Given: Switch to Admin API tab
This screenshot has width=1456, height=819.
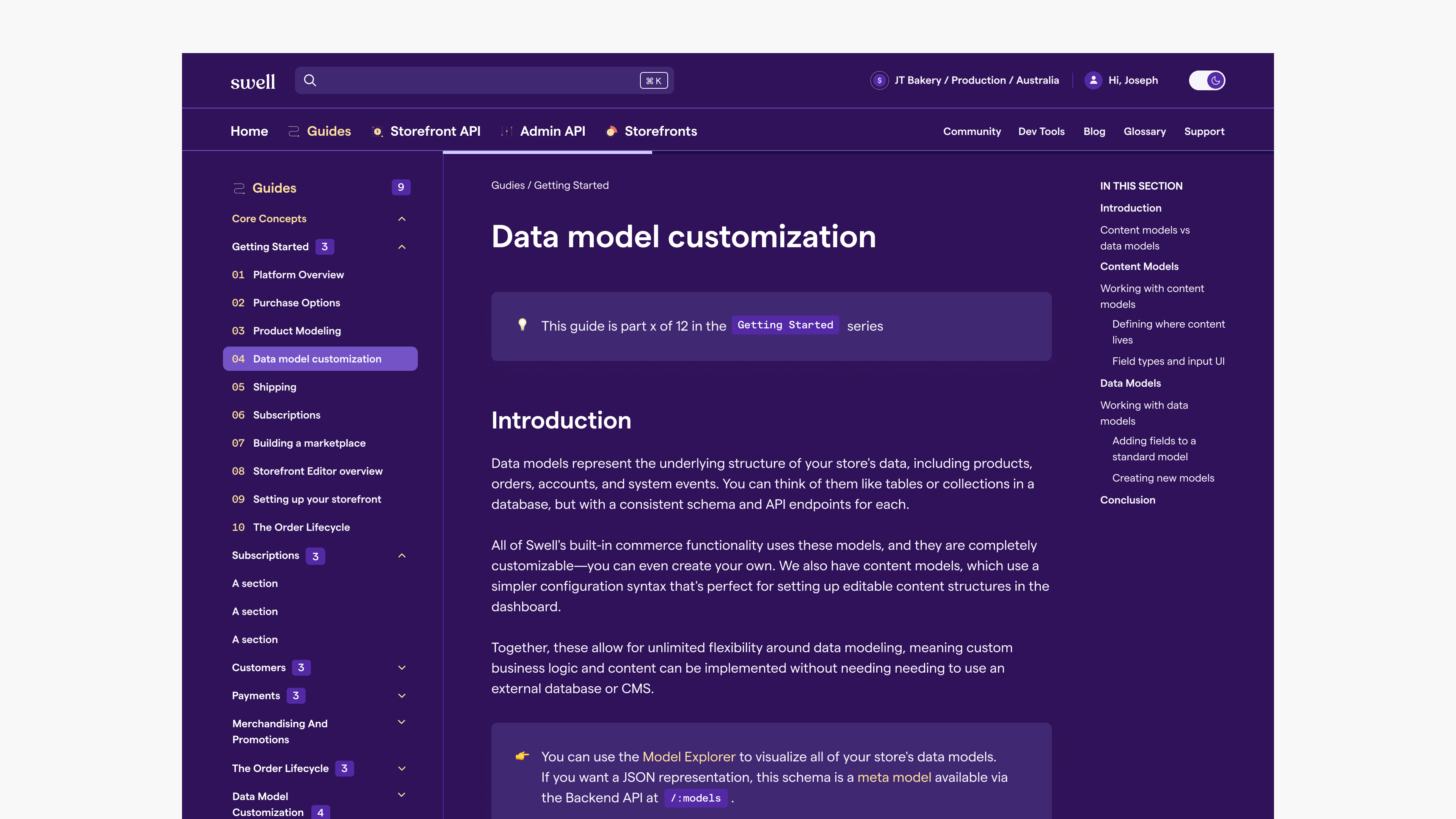Looking at the screenshot, I should [552, 131].
